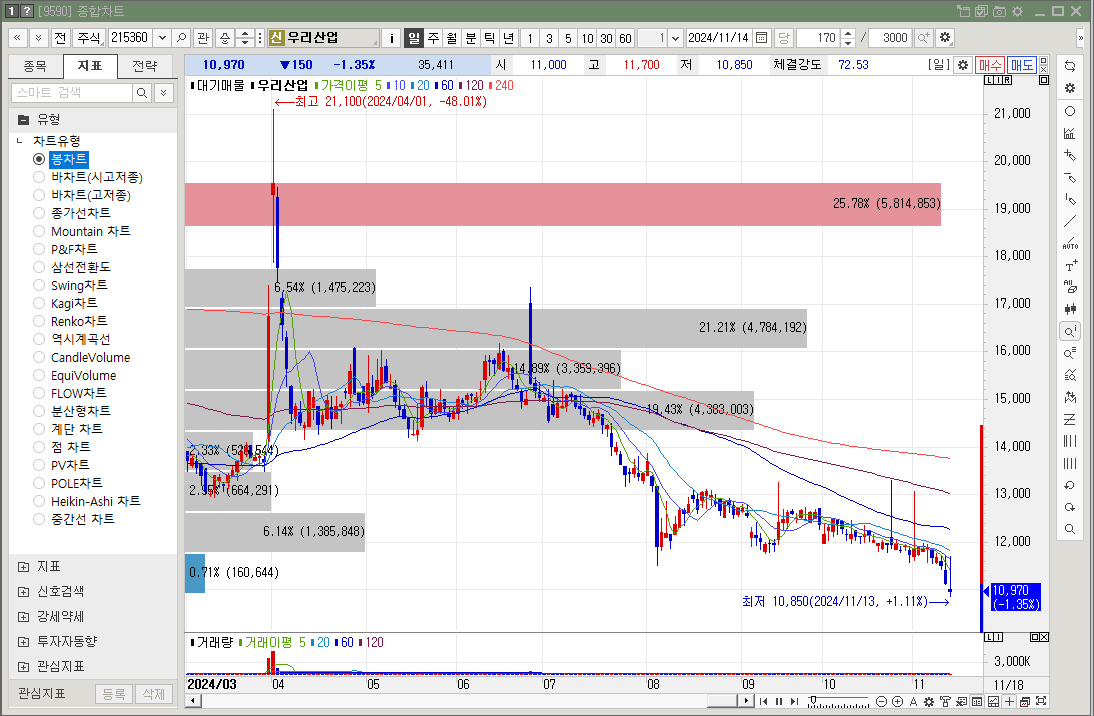Open the tick interval dropdown arrow
This screenshot has width=1094, height=716.
[675, 38]
